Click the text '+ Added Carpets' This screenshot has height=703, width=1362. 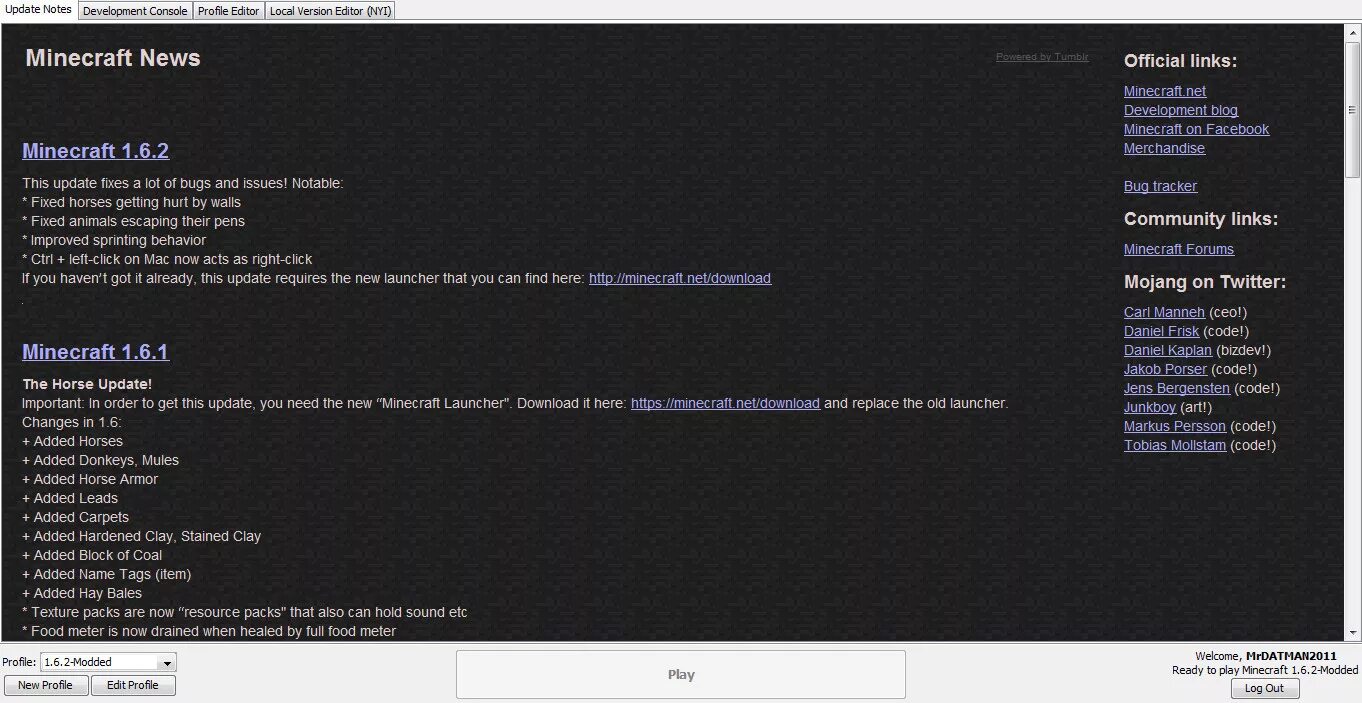point(75,517)
